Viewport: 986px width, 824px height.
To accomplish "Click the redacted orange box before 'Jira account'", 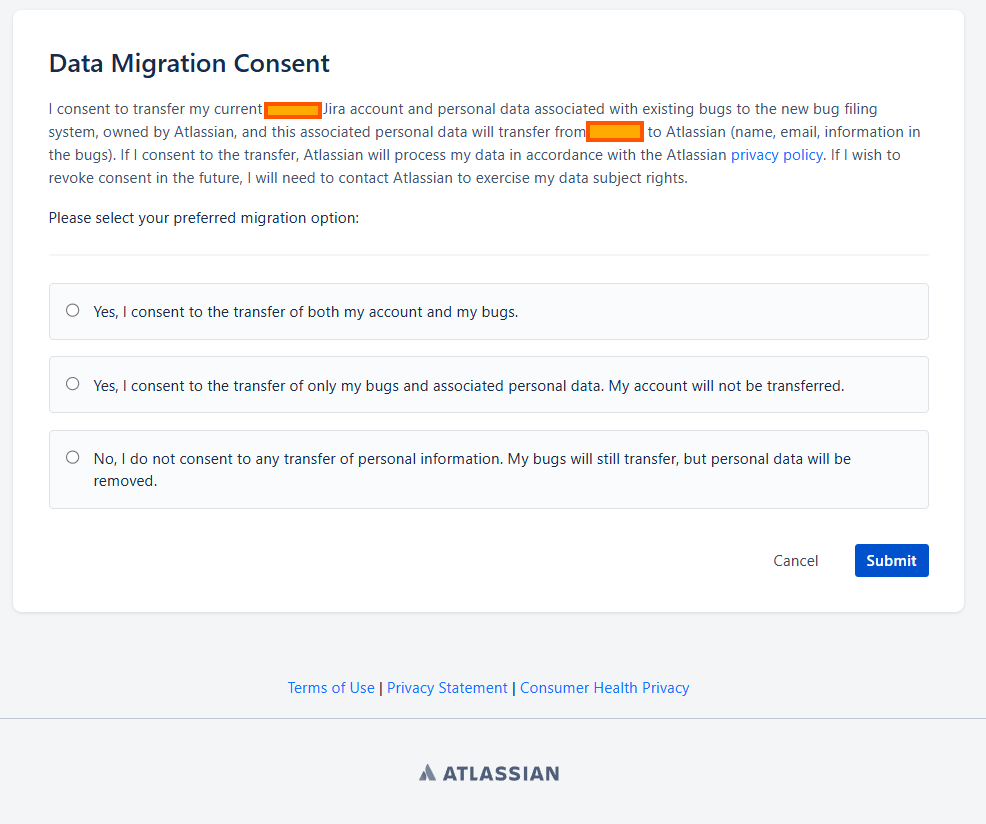I will pyautogui.click(x=292, y=109).
